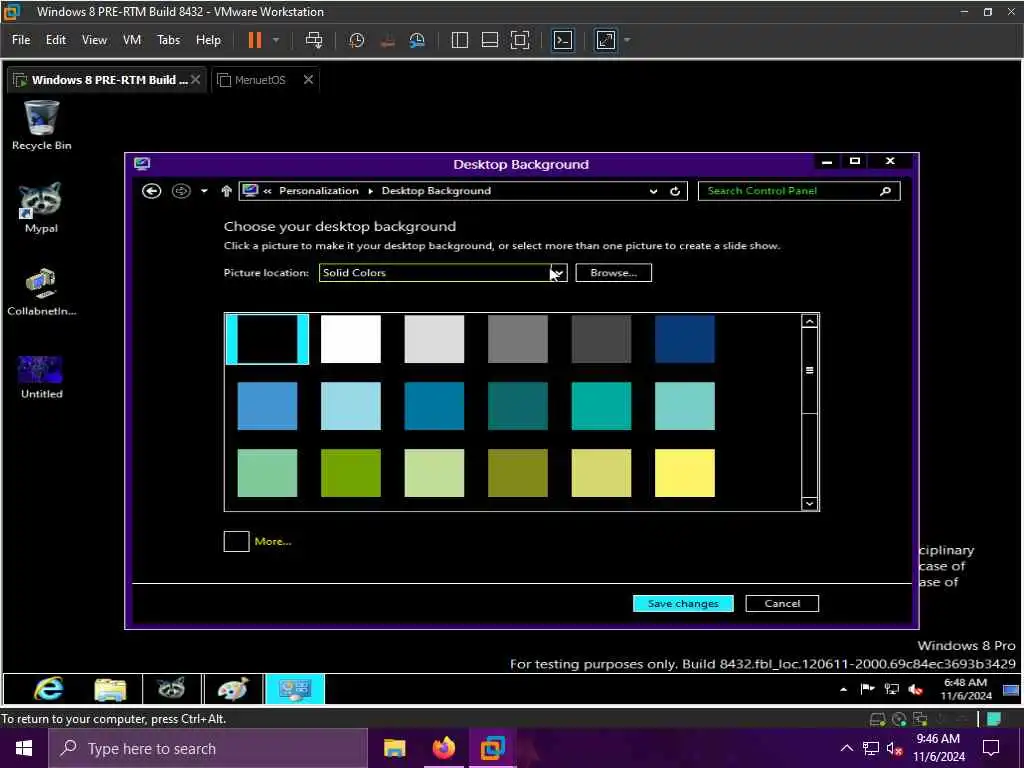Open the File menu in VMware
Viewport: 1024px width, 768px height.
click(x=21, y=40)
